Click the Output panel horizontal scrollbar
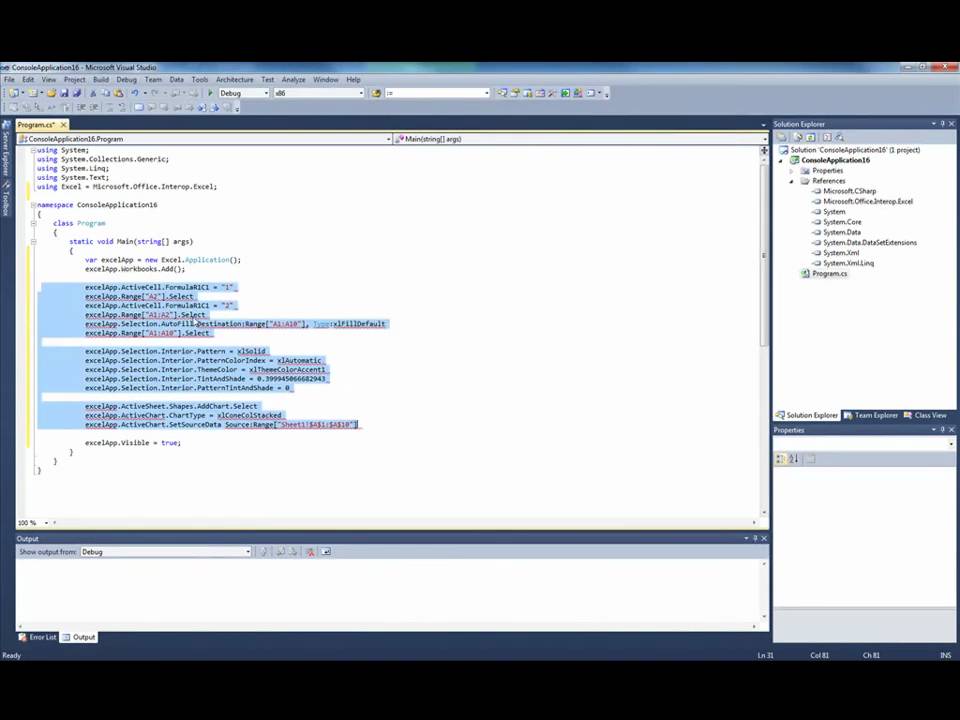 (386, 626)
